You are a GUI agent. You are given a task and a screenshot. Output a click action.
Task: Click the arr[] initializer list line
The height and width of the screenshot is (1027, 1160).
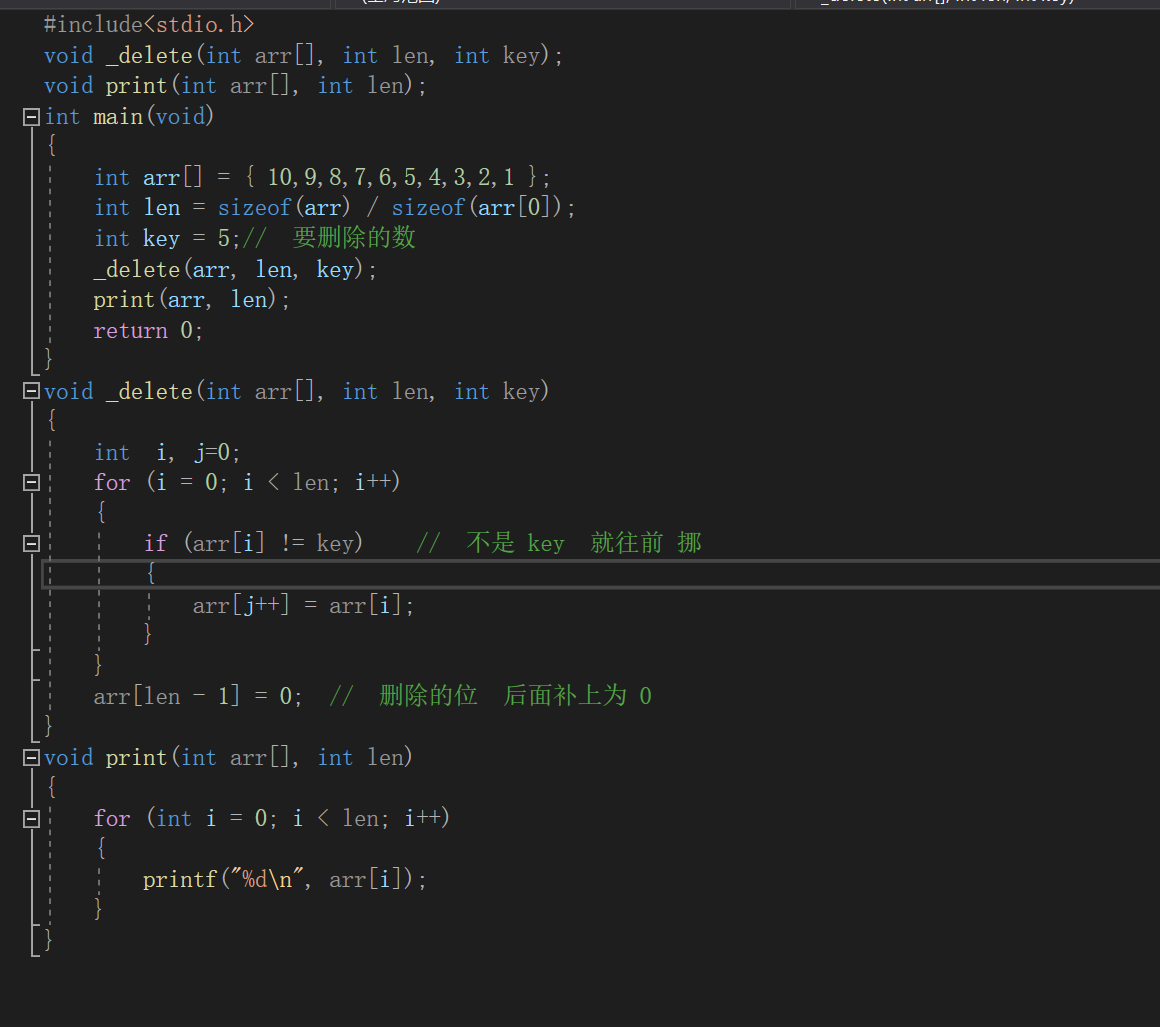[322, 177]
